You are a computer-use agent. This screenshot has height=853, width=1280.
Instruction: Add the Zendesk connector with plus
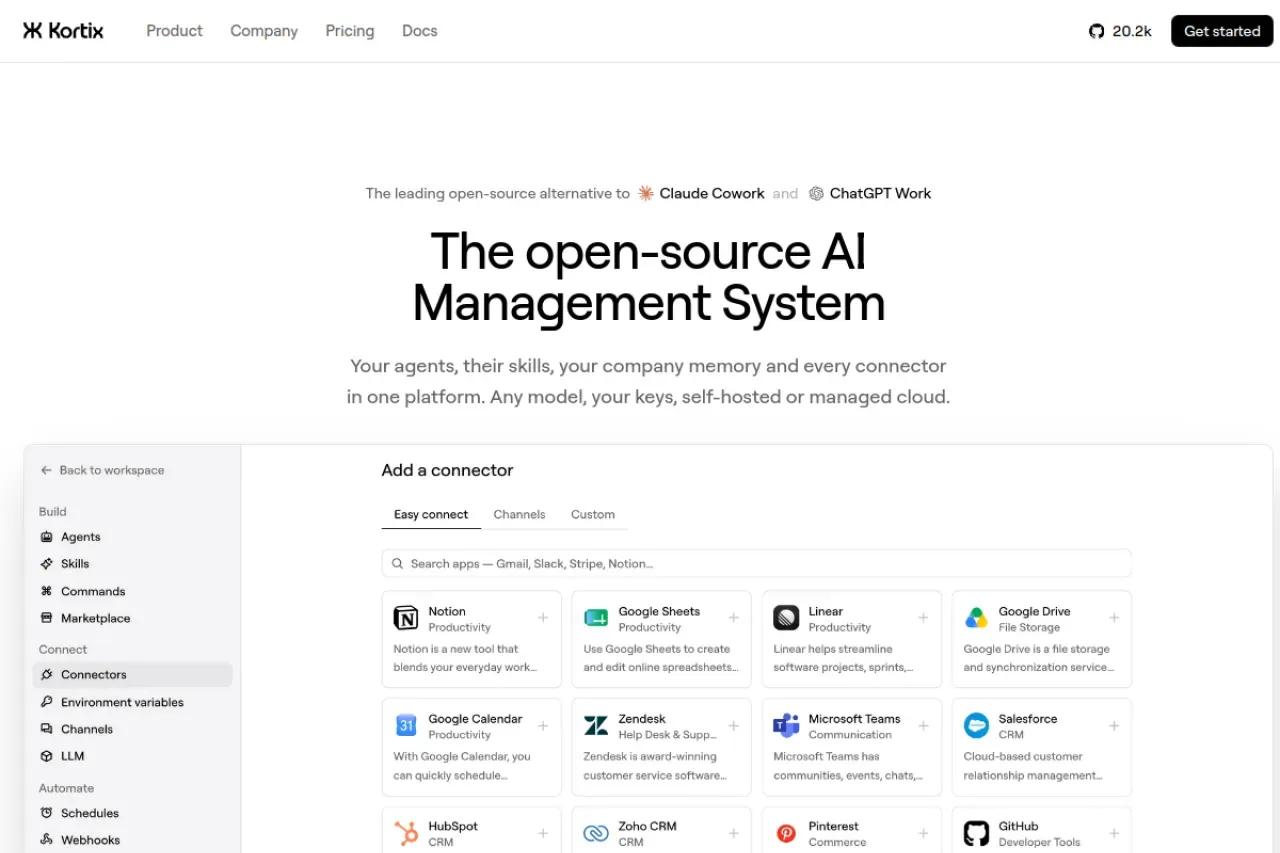click(x=733, y=726)
